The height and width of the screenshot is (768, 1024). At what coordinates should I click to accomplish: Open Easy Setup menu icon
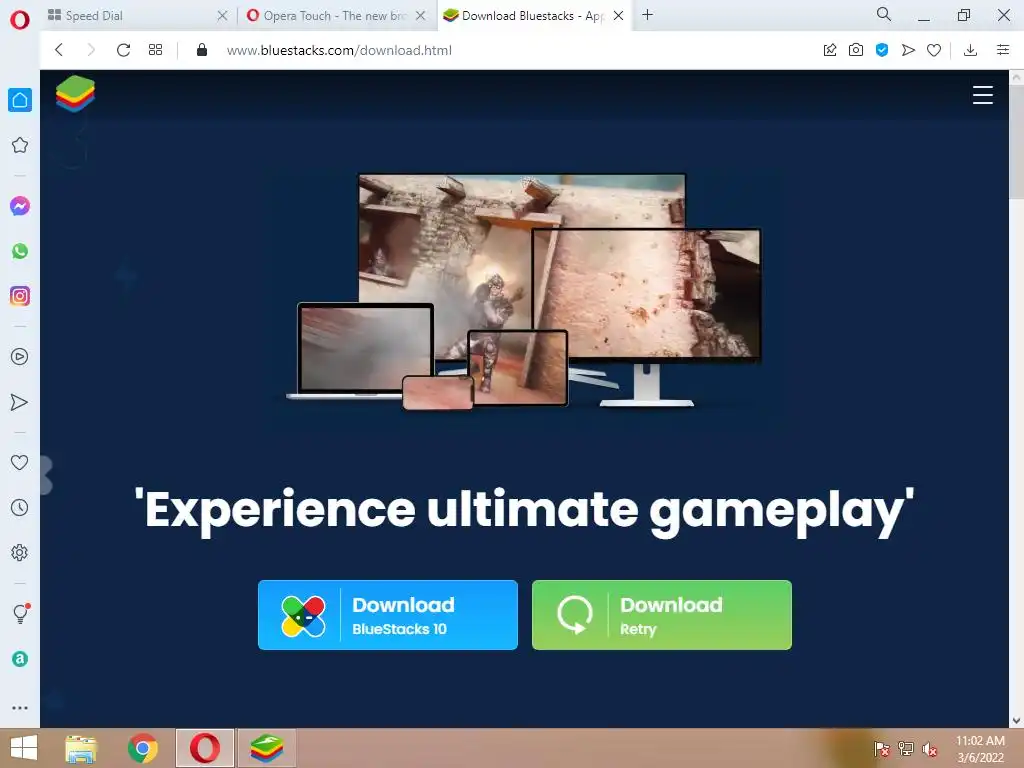pos(1003,50)
